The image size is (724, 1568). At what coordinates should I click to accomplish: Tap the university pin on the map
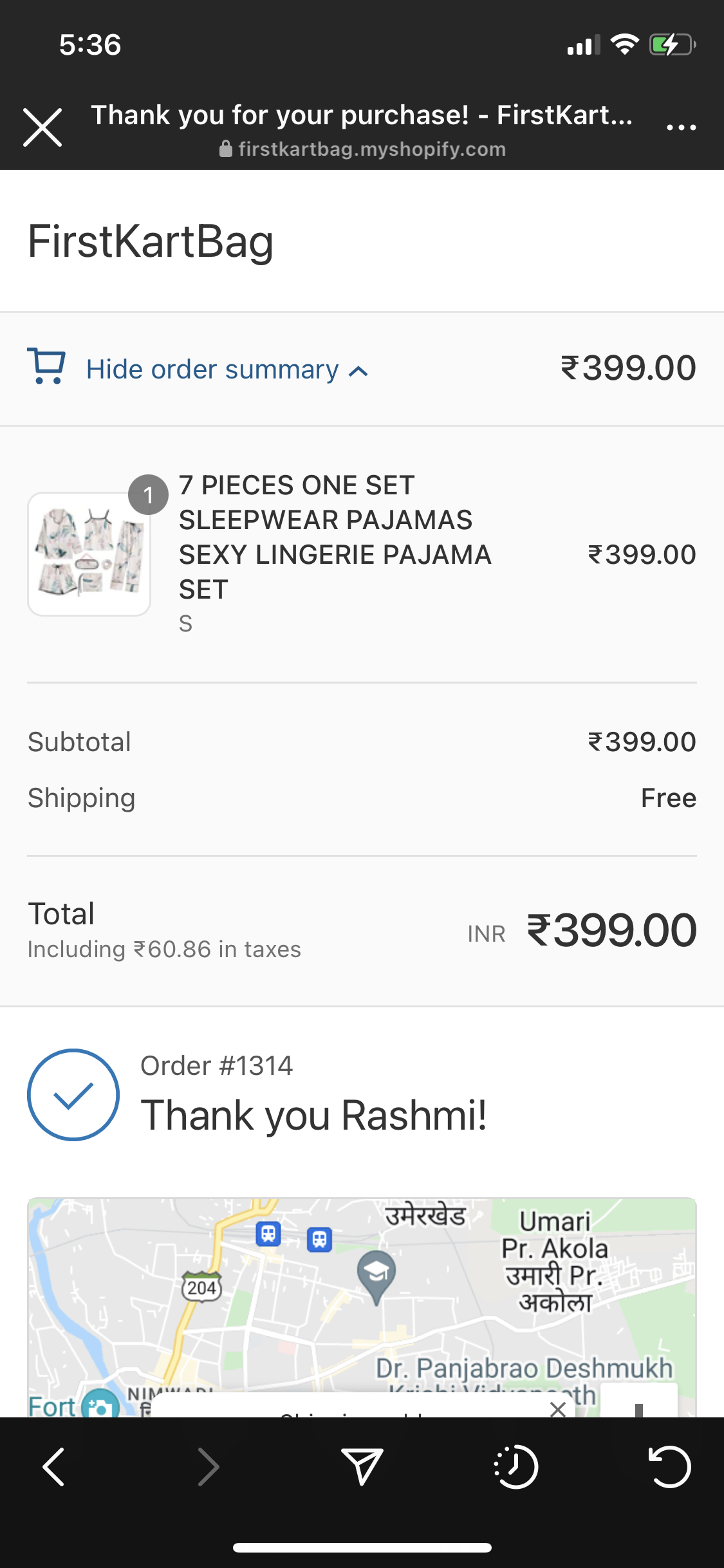click(376, 1274)
